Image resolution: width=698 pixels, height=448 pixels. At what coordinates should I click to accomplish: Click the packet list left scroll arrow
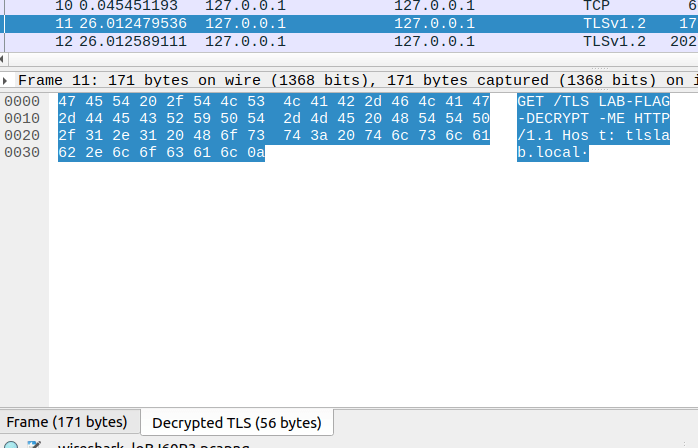coord(3,59)
